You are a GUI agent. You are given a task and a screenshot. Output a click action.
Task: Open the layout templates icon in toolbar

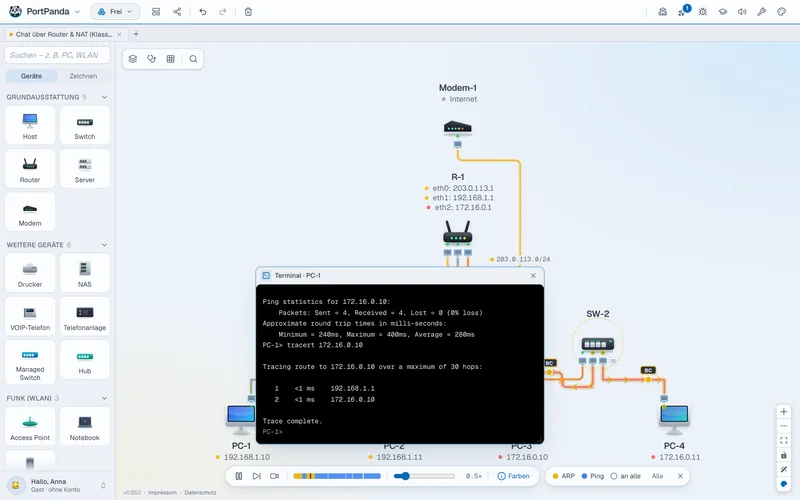point(156,12)
